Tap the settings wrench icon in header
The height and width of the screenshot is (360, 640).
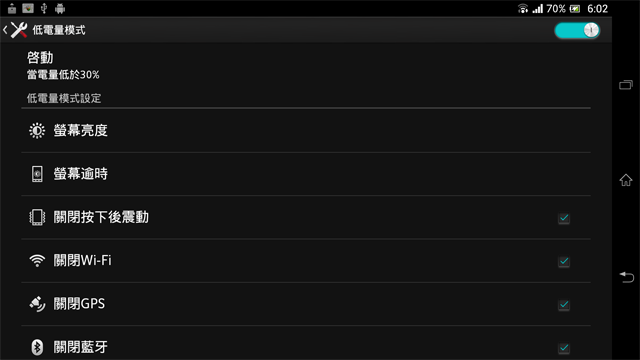click(19, 30)
